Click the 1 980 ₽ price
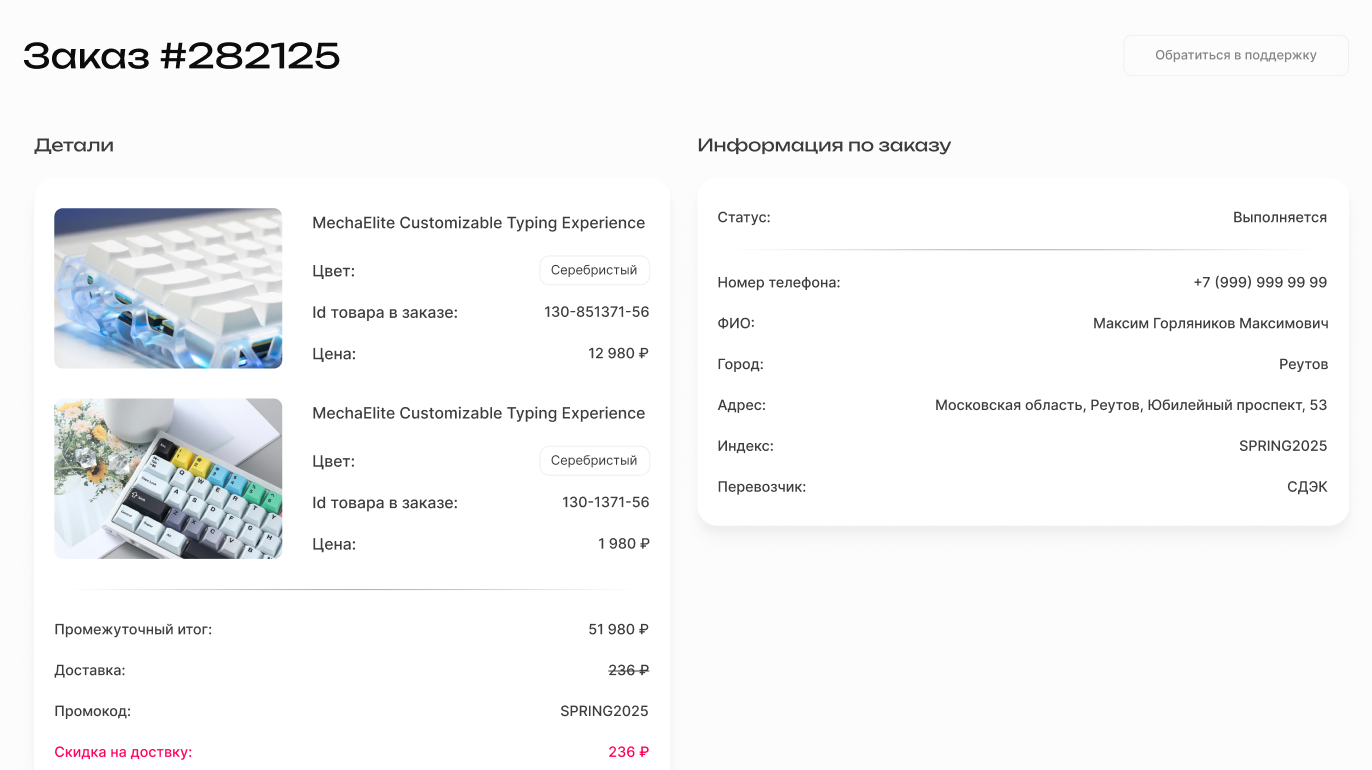The width and height of the screenshot is (1372, 770). coord(623,544)
